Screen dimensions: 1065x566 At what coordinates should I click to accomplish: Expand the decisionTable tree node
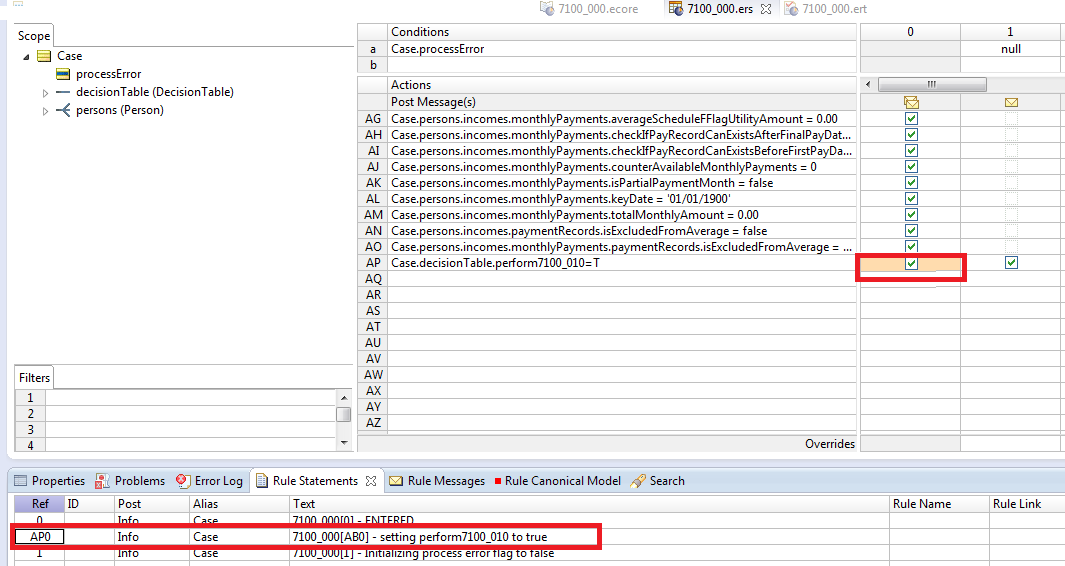click(46, 93)
